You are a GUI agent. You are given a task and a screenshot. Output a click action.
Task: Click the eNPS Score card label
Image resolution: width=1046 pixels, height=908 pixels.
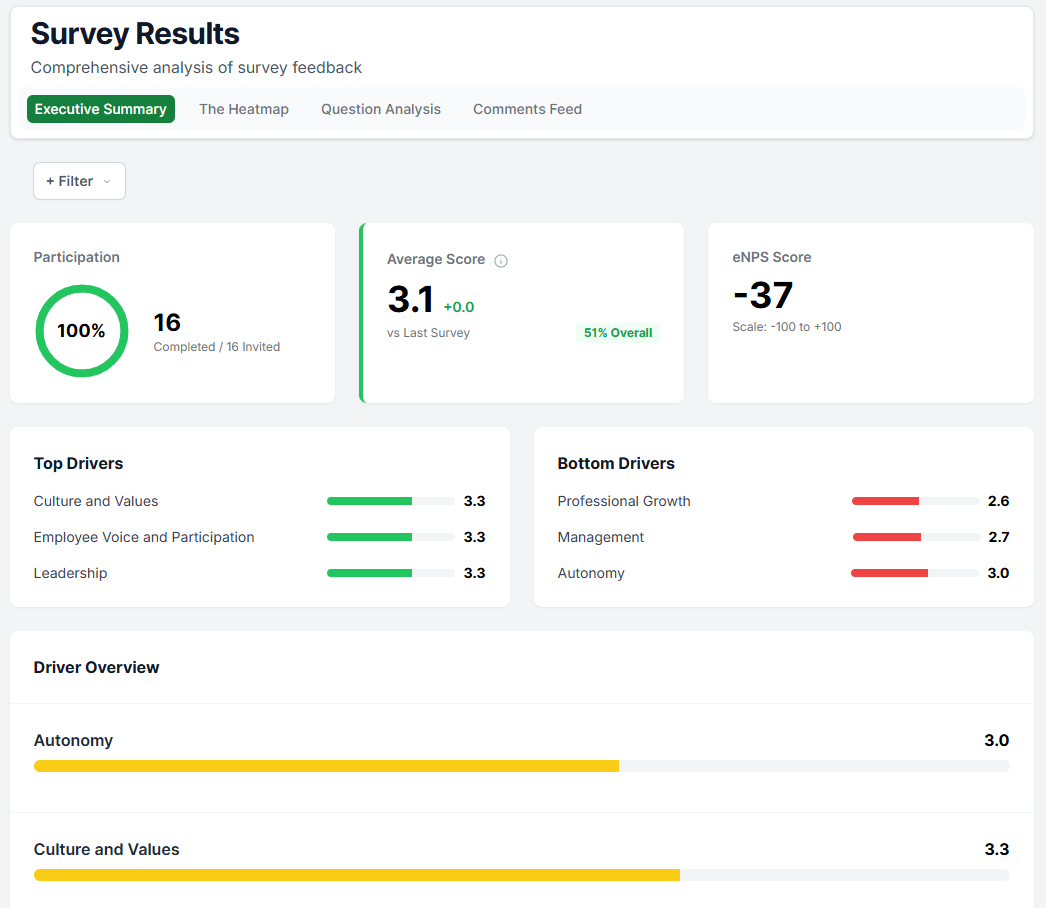coord(772,258)
